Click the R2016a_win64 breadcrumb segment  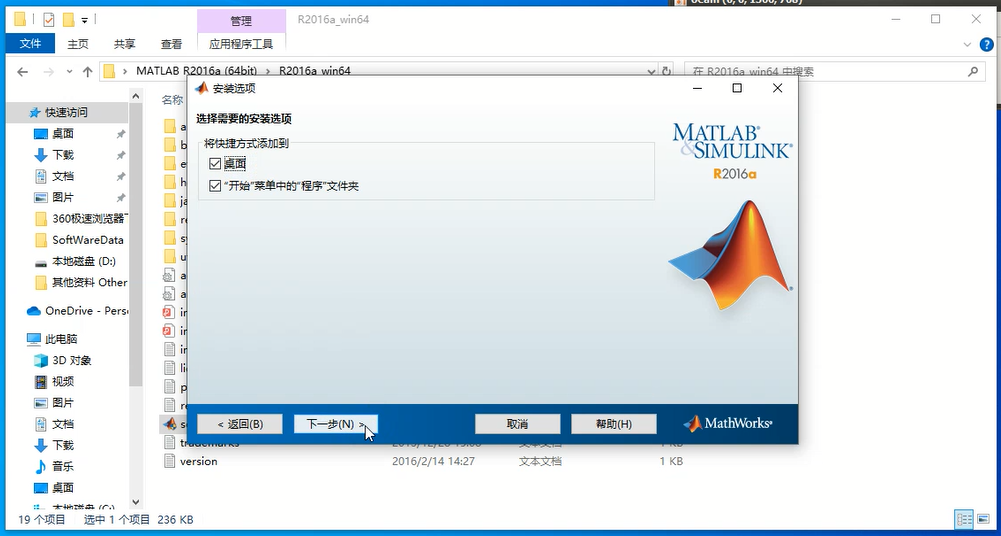point(315,71)
